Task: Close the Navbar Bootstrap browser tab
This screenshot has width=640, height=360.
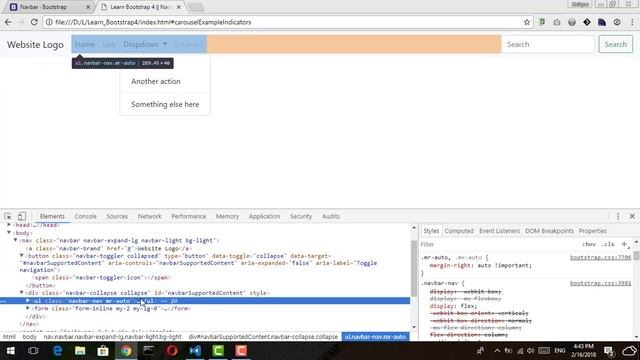Action: pos(88,7)
